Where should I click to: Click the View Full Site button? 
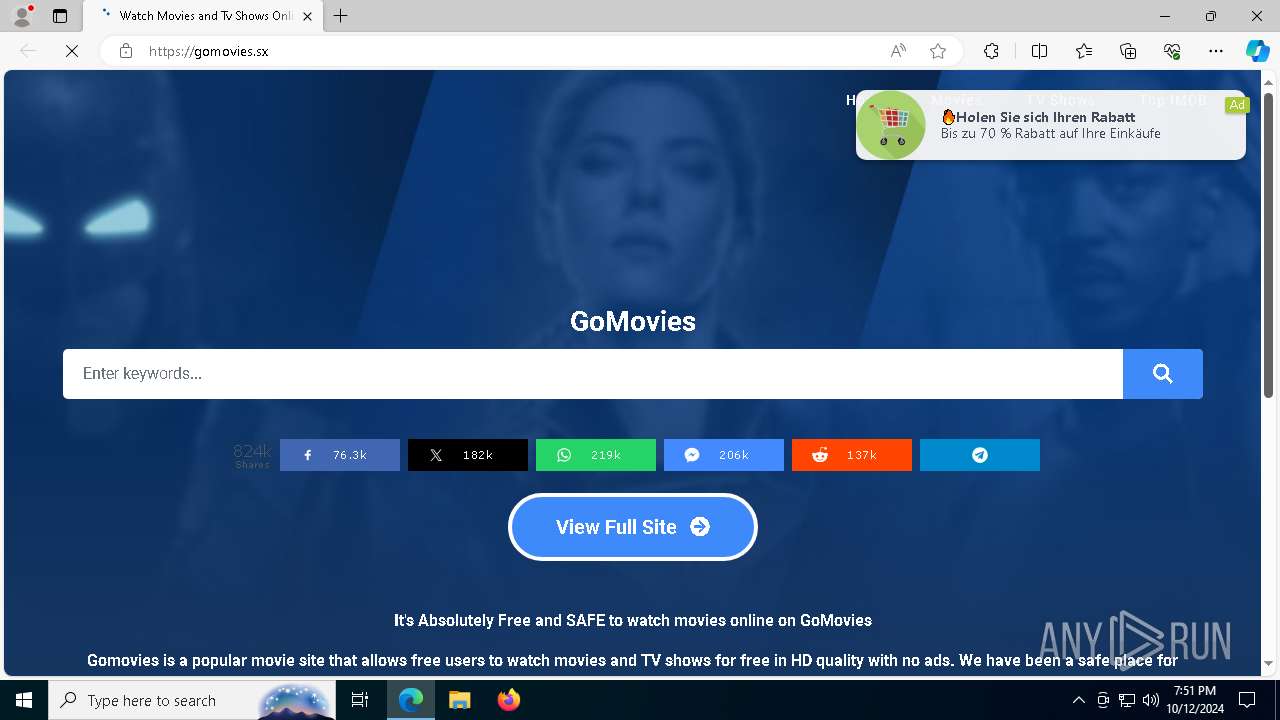pos(633,527)
